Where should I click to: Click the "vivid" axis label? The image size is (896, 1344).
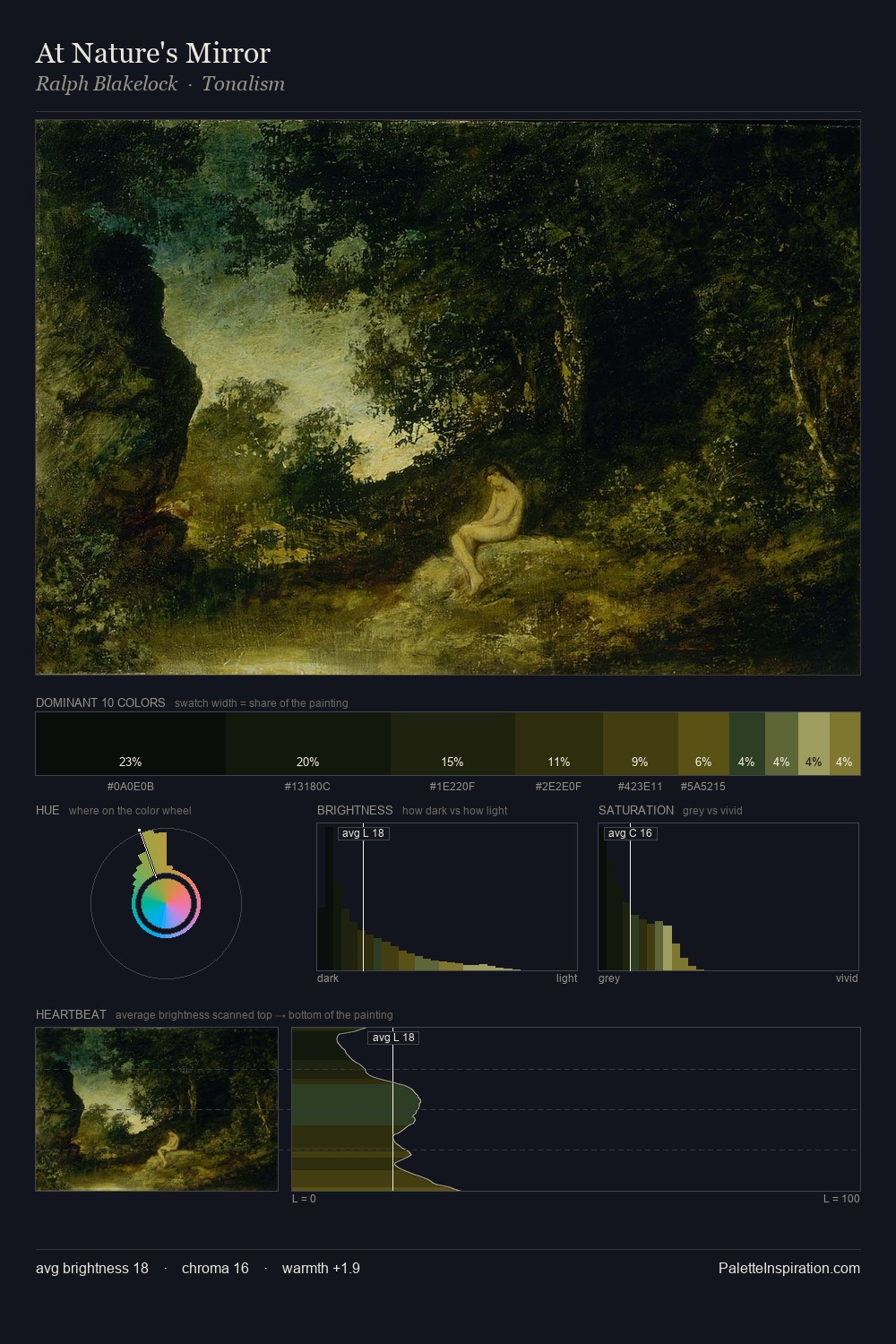(847, 978)
